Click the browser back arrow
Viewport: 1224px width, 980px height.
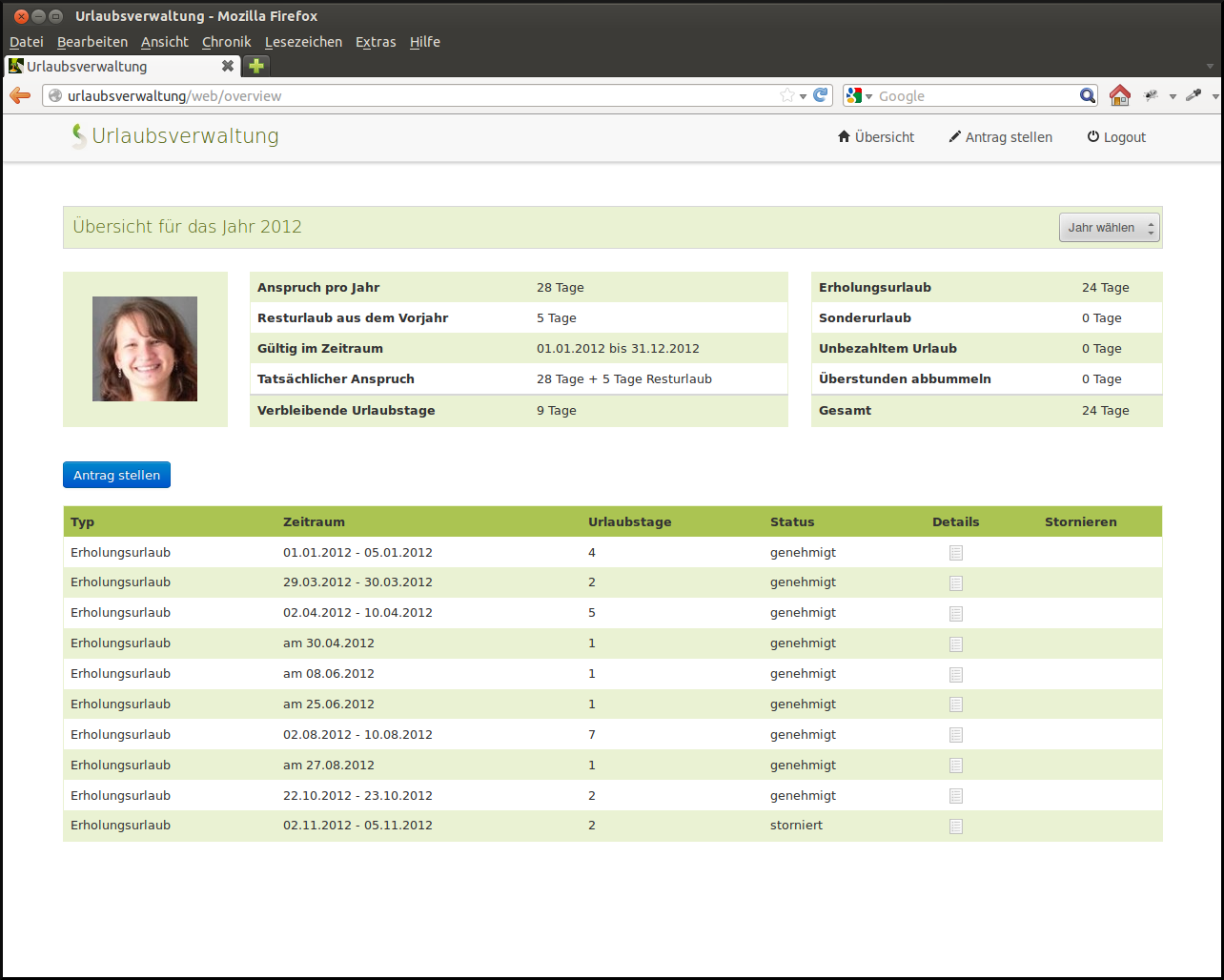click(x=20, y=95)
